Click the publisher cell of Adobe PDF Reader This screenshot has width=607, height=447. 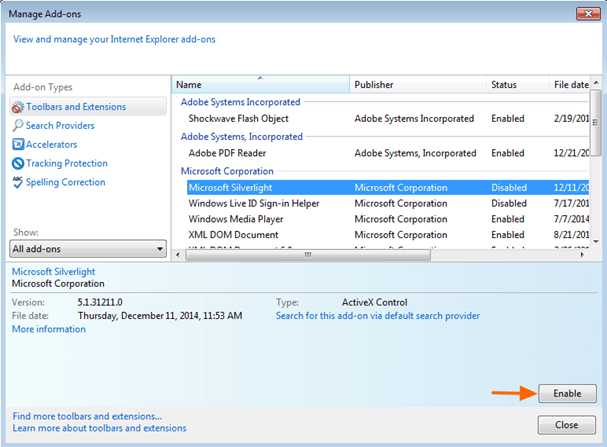(x=415, y=153)
